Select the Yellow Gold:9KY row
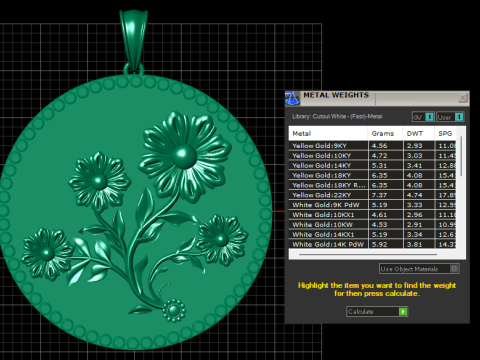 [x=372, y=146]
